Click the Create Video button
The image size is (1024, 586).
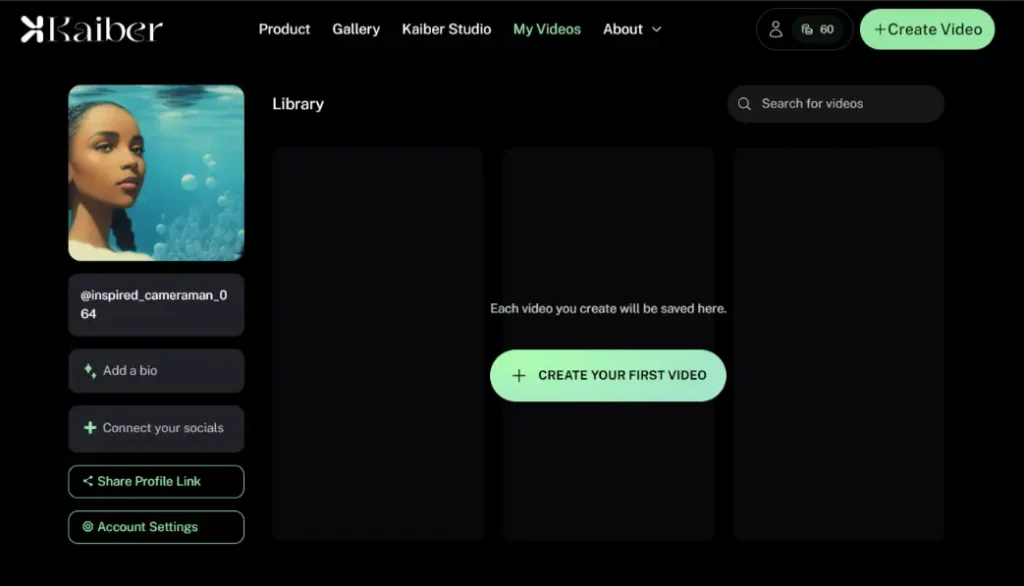[x=926, y=29]
